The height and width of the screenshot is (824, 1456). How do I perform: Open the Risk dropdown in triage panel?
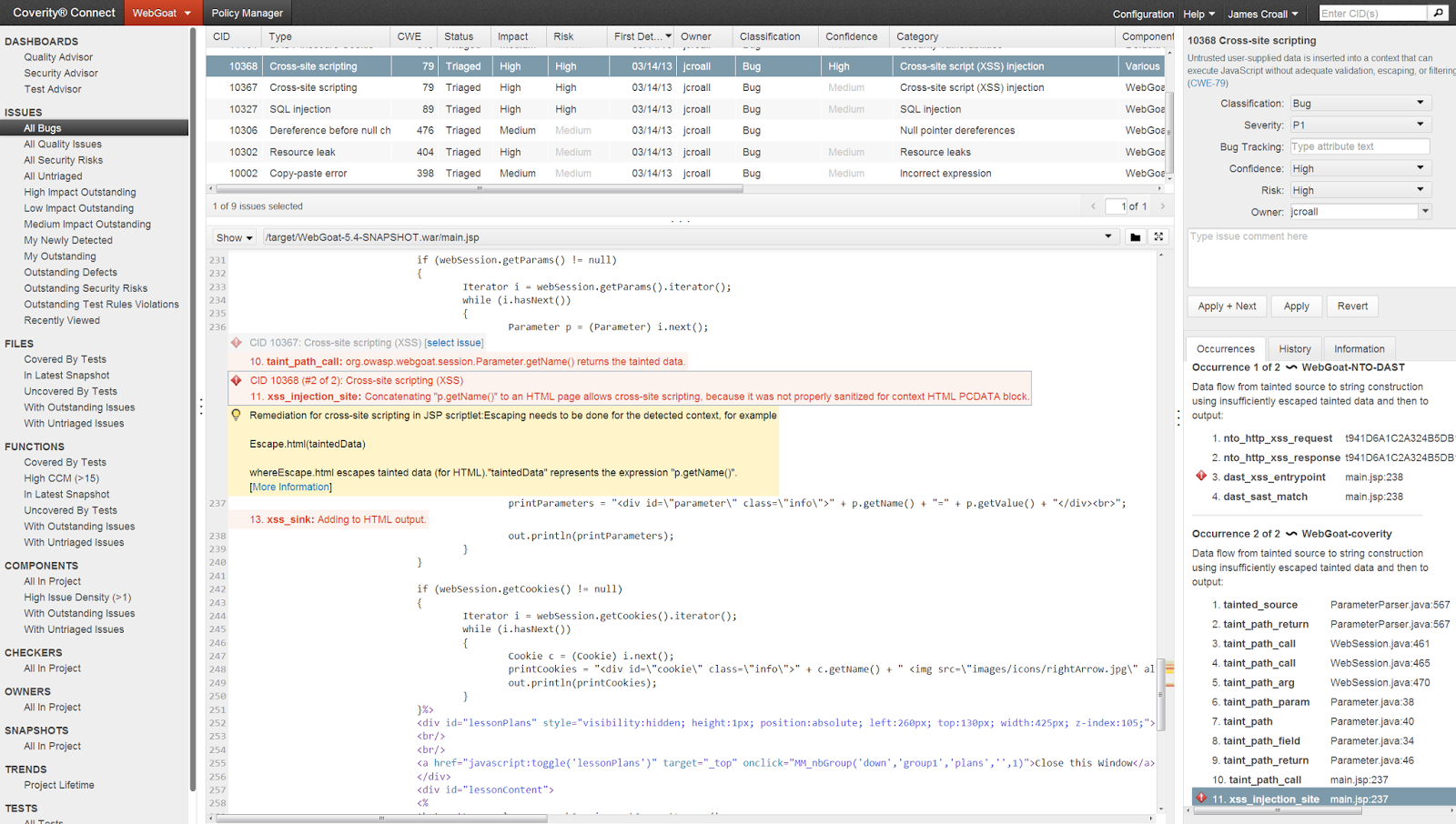[1360, 190]
